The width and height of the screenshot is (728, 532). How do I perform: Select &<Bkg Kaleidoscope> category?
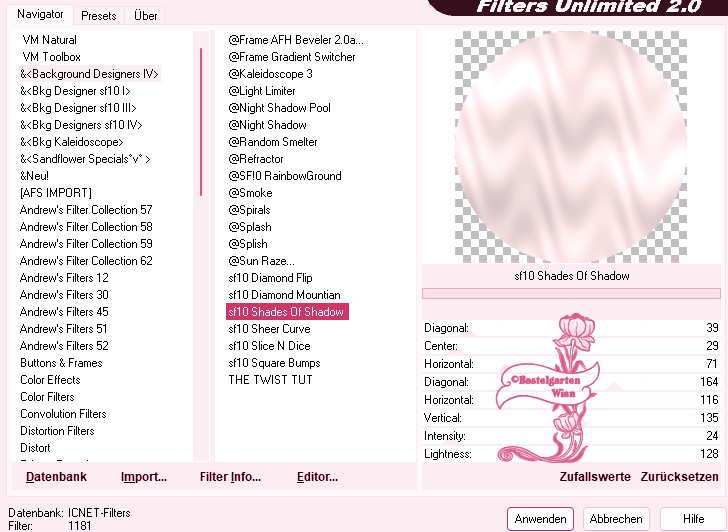(x=72, y=142)
